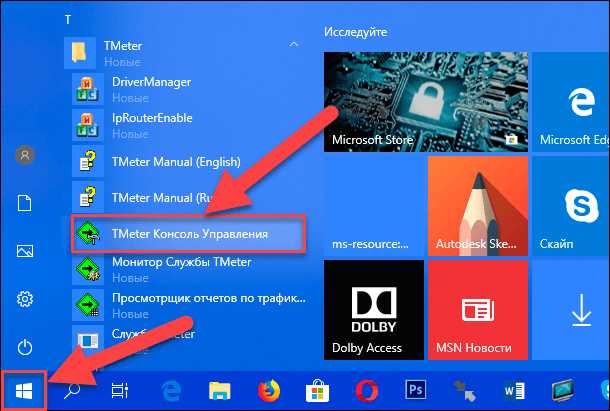
Task: Click the download arrow tile
Action: point(571,310)
